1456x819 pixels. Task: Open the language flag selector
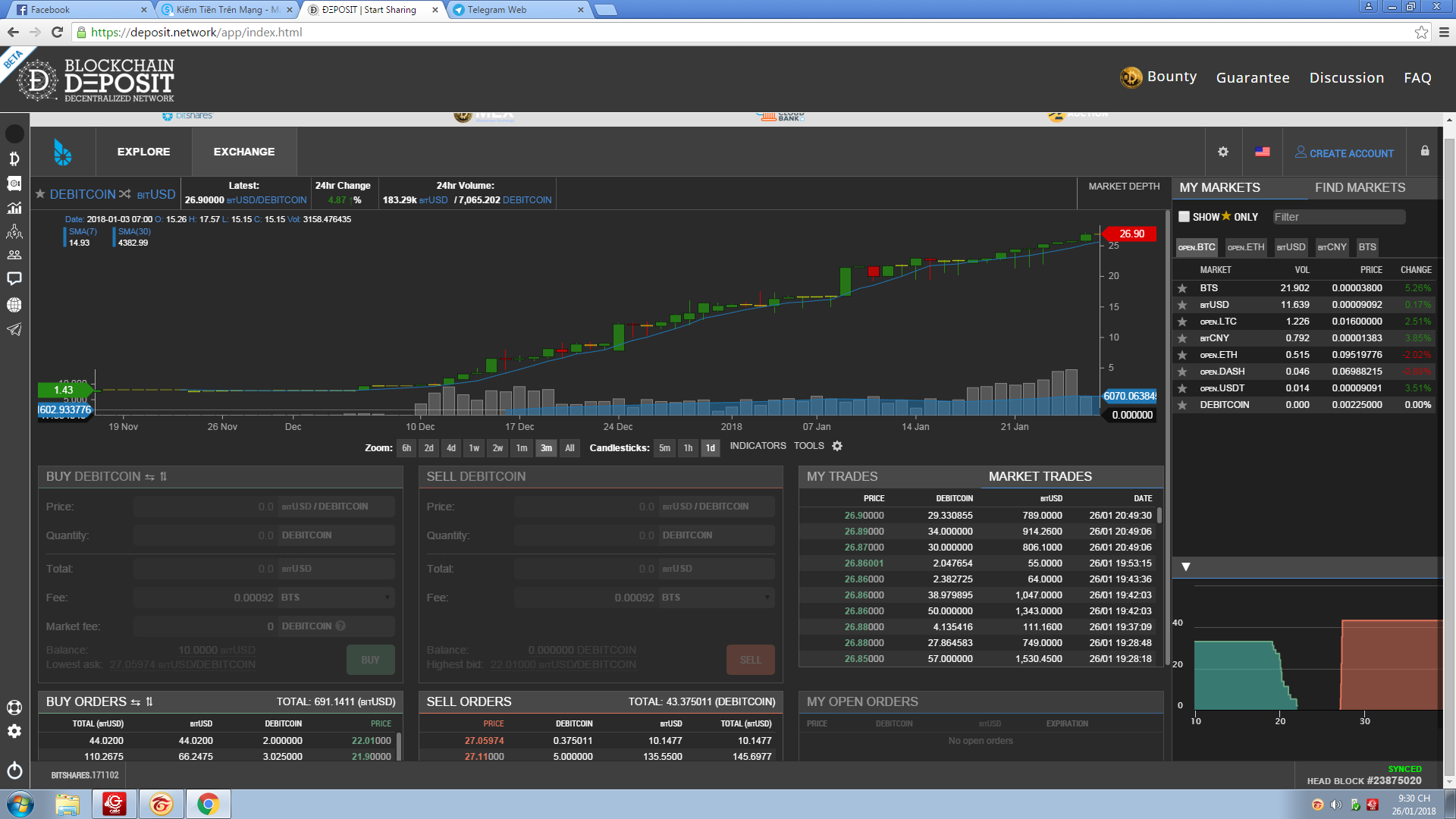1263,152
